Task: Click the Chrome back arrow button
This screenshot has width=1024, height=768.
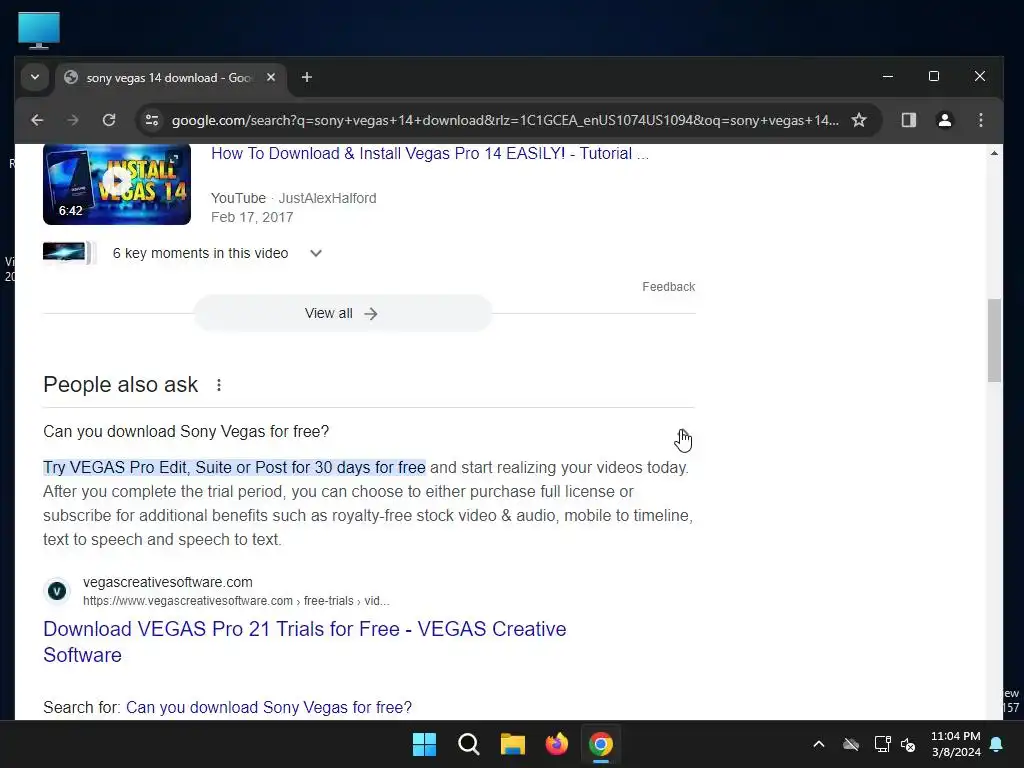Action: pos(37,120)
